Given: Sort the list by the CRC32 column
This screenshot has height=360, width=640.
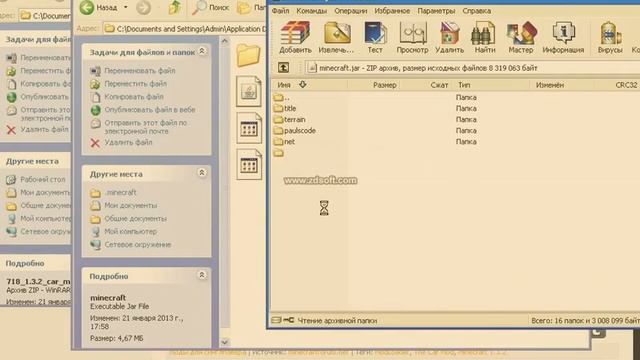Looking at the screenshot, I should click(x=618, y=85).
